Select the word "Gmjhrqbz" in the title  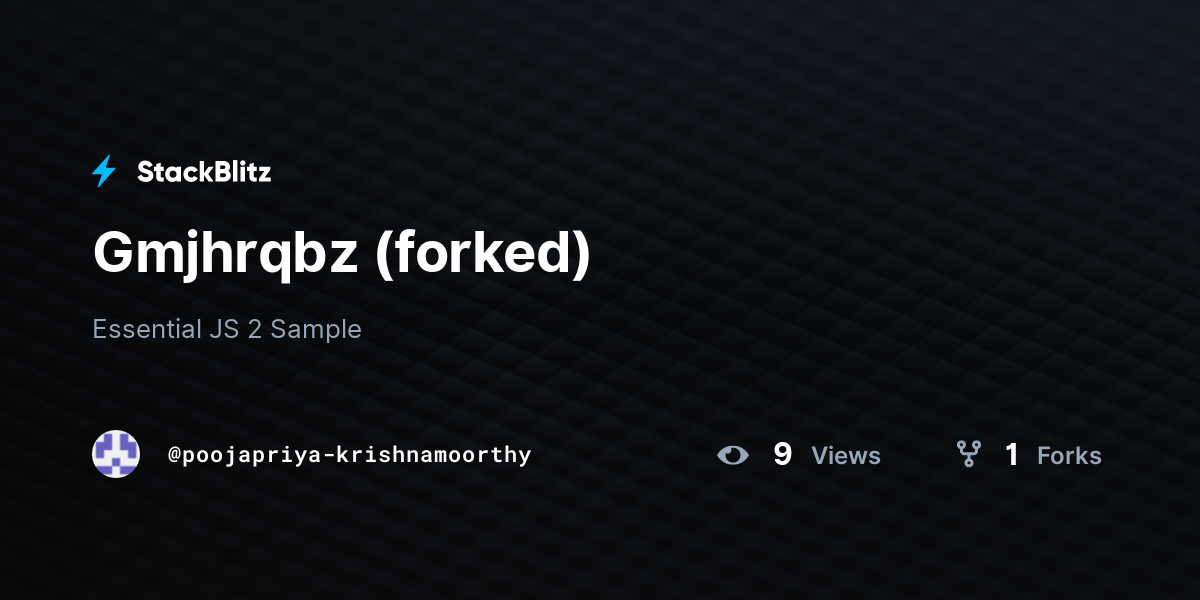(225, 254)
